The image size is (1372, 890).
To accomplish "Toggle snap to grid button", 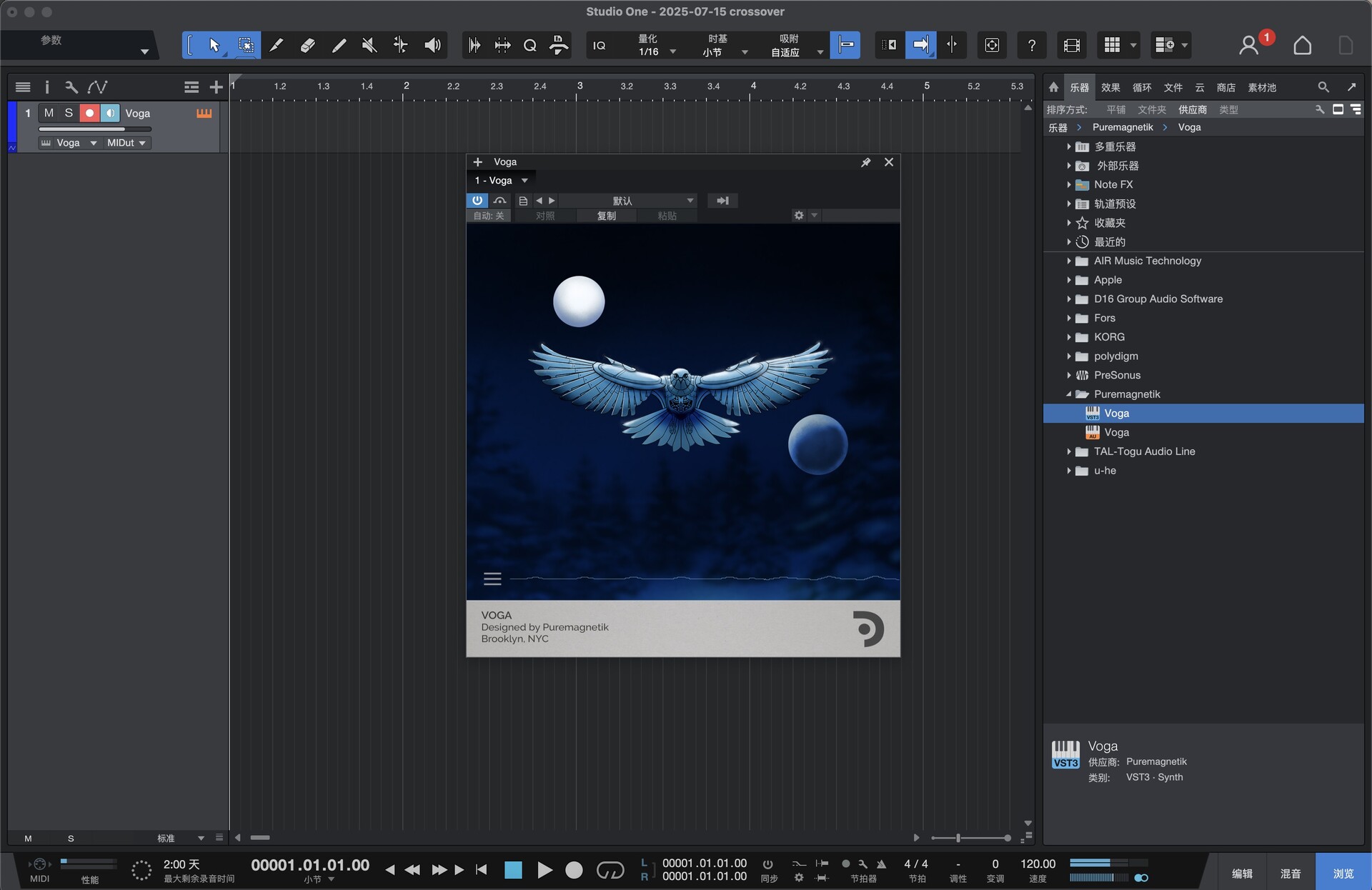I will coord(845,45).
